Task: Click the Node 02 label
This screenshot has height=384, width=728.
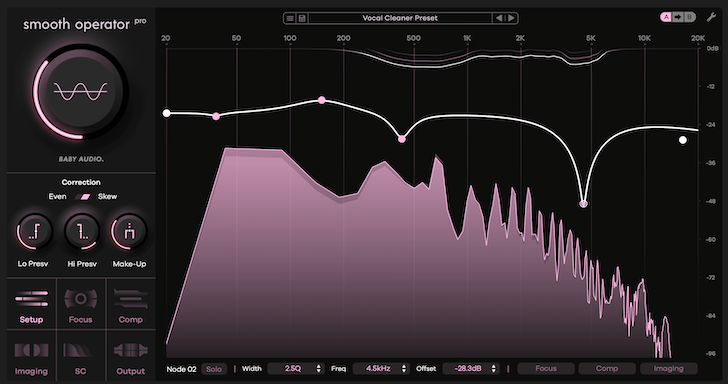Action: tap(182, 369)
